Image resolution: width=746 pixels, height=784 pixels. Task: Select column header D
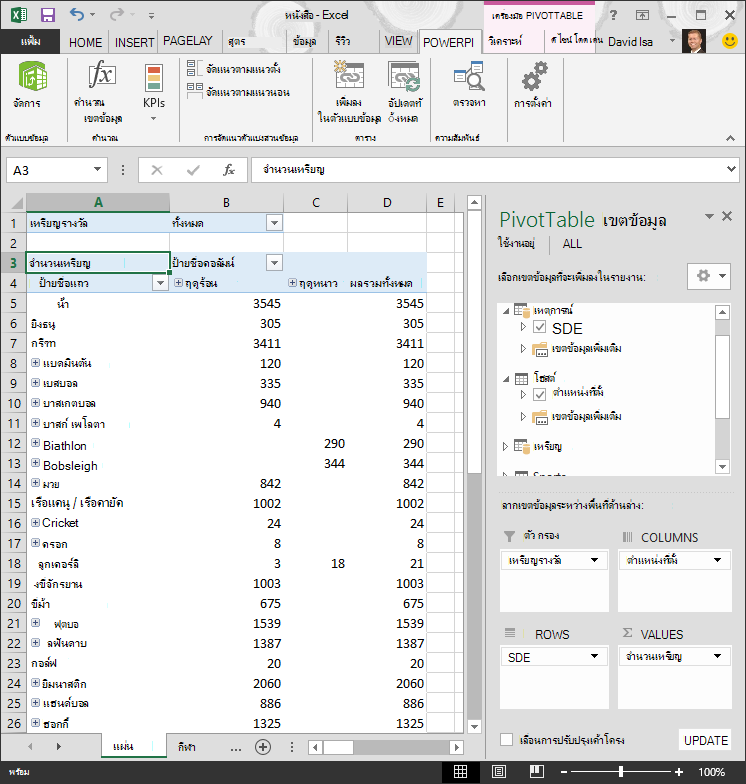pos(387,202)
